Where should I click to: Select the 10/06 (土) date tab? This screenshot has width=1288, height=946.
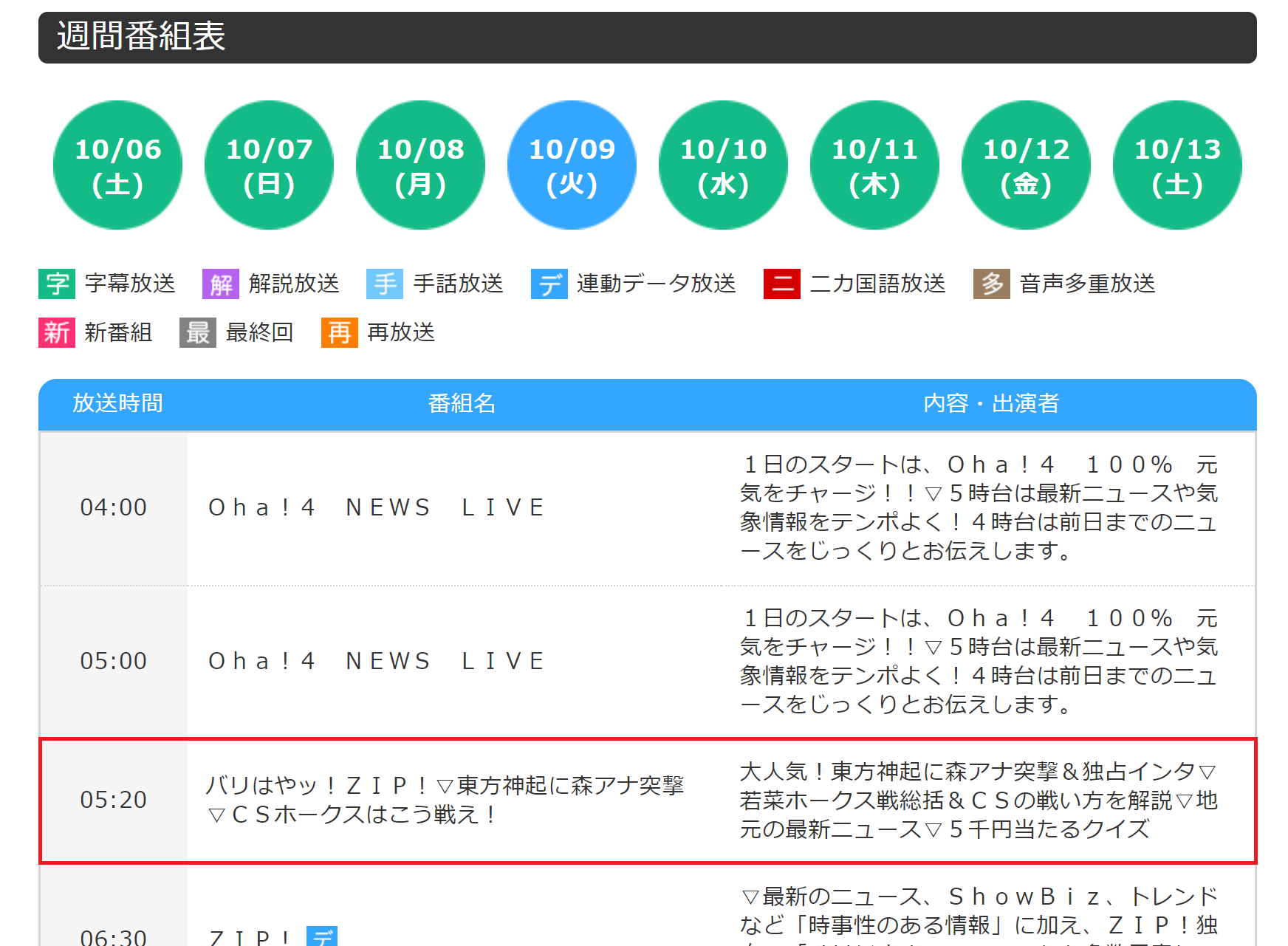[118, 165]
